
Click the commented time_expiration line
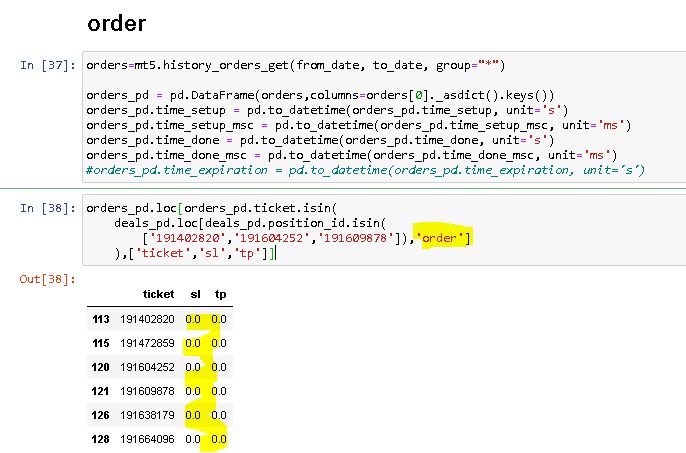point(366,170)
